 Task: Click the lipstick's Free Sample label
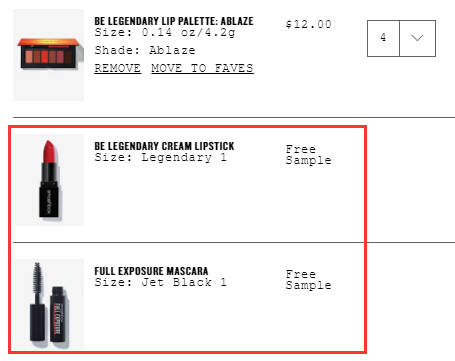[x=309, y=155]
